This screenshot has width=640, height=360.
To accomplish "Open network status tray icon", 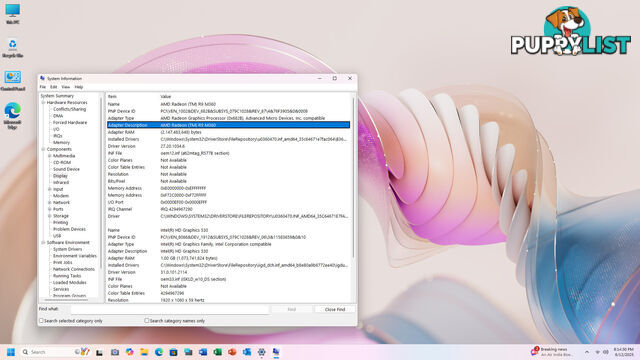I will pos(598,352).
